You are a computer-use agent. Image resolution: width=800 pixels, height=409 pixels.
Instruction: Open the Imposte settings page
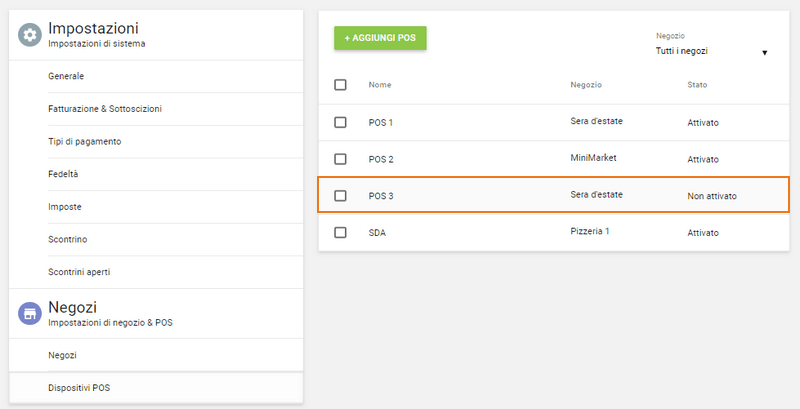[65, 206]
